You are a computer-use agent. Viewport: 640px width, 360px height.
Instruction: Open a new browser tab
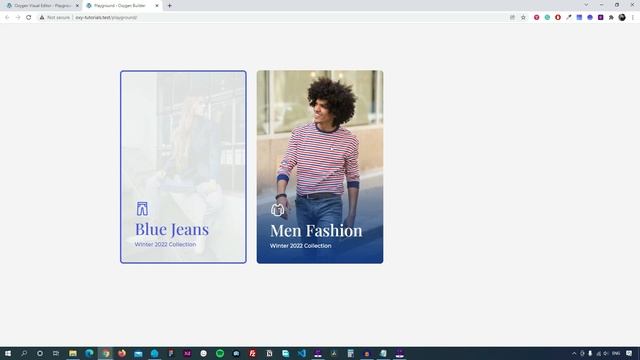point(169,6)
